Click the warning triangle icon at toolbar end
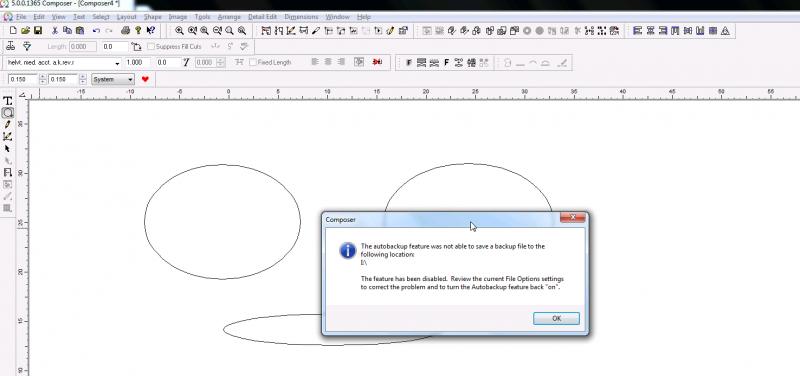 tap(726, 31)
